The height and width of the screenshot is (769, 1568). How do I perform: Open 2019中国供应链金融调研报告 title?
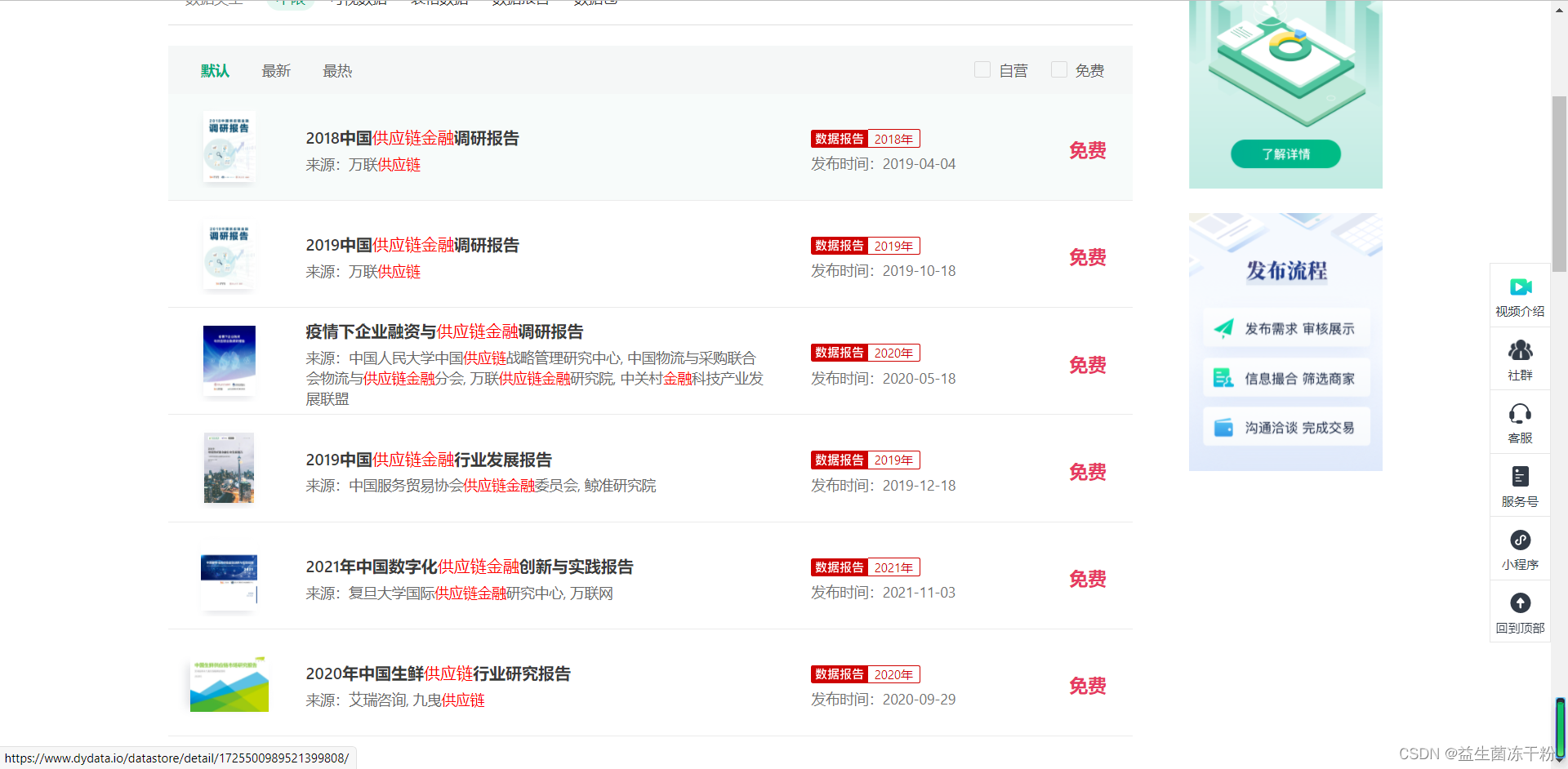(412, 245)
